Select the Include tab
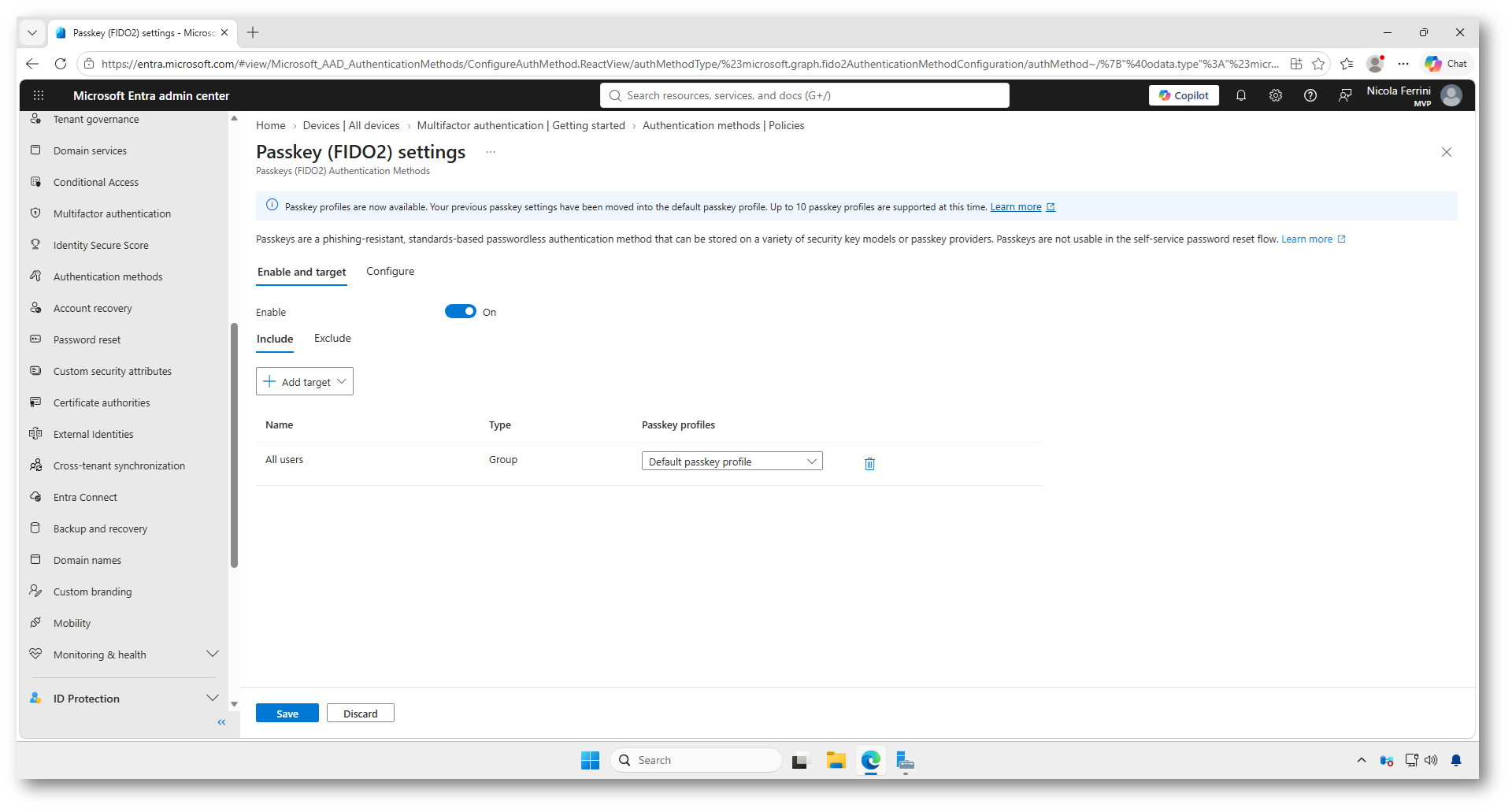 pos(275,339)
